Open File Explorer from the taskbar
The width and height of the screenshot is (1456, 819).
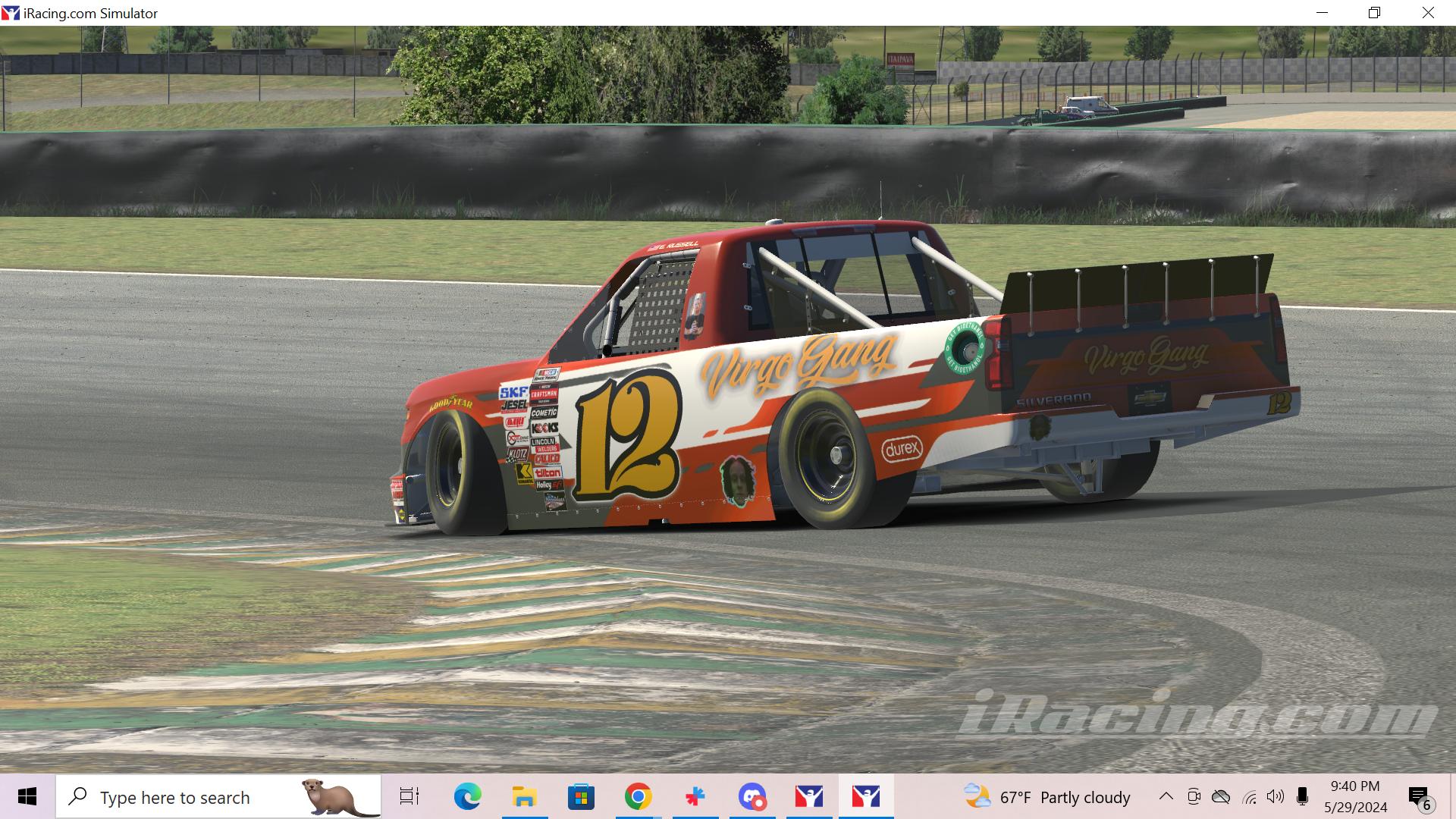click(524, 797)
